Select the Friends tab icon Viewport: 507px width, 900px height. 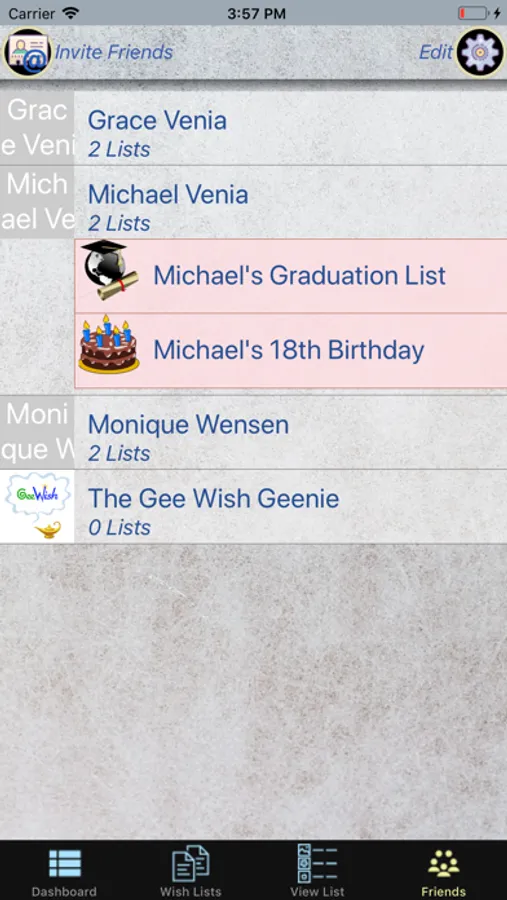[x=443, y=863]
